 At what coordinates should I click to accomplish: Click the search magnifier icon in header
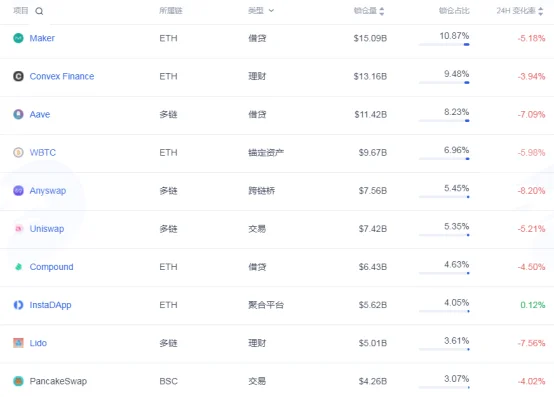click(39, 11)
